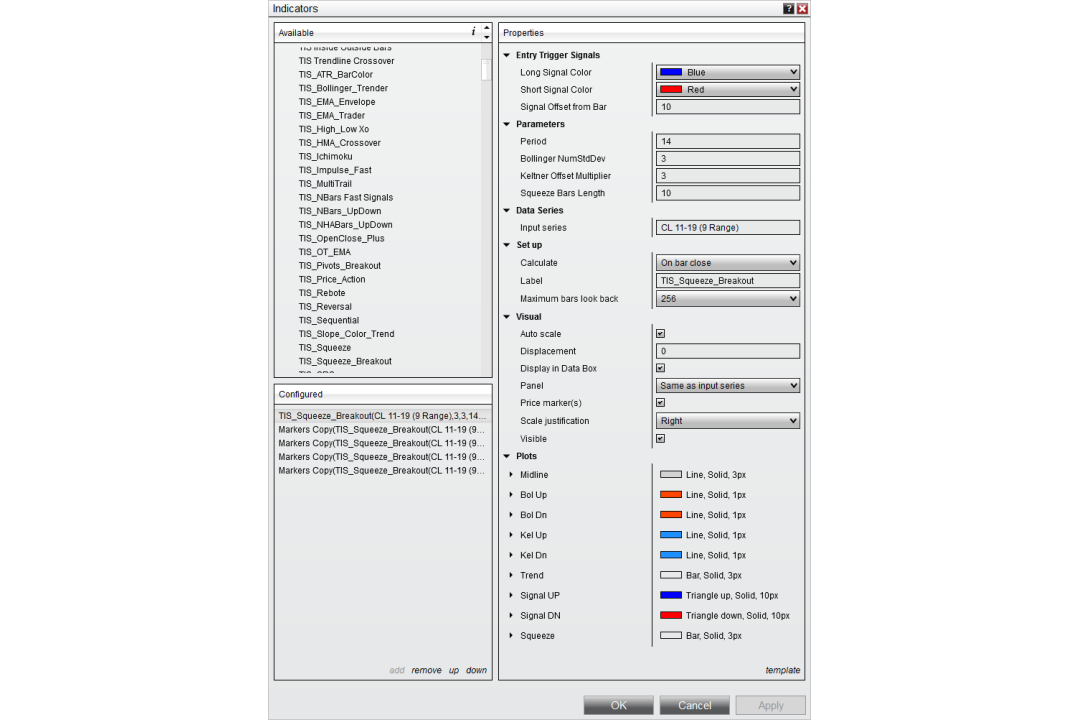1080x720 pixels.
Task: Open the Panel dropdown
Action: [727, 386]
